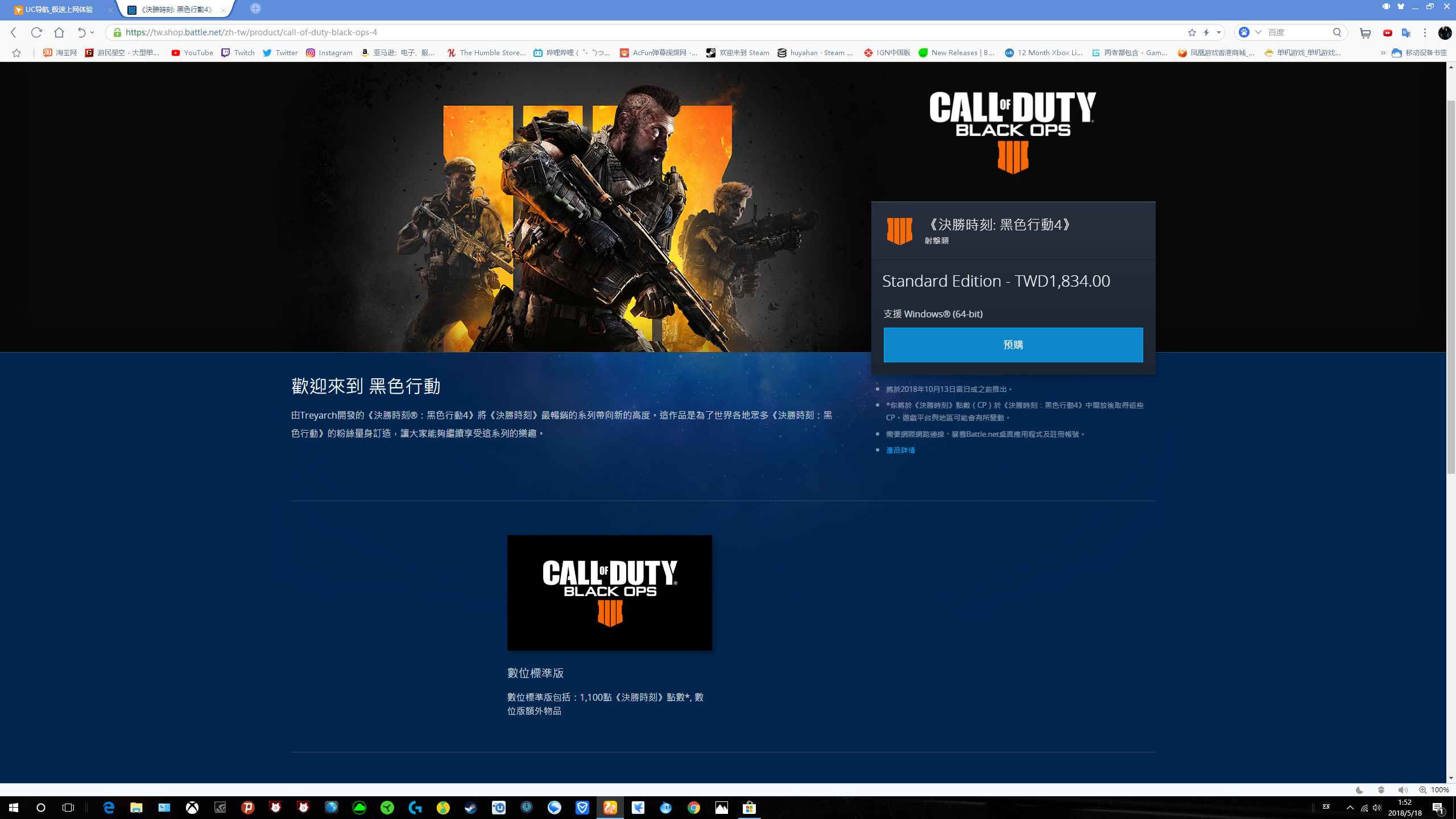The height and width of the screenshot is (819, 1456).
Task: Open the shopping cart extension
Action: point(1365,33)
